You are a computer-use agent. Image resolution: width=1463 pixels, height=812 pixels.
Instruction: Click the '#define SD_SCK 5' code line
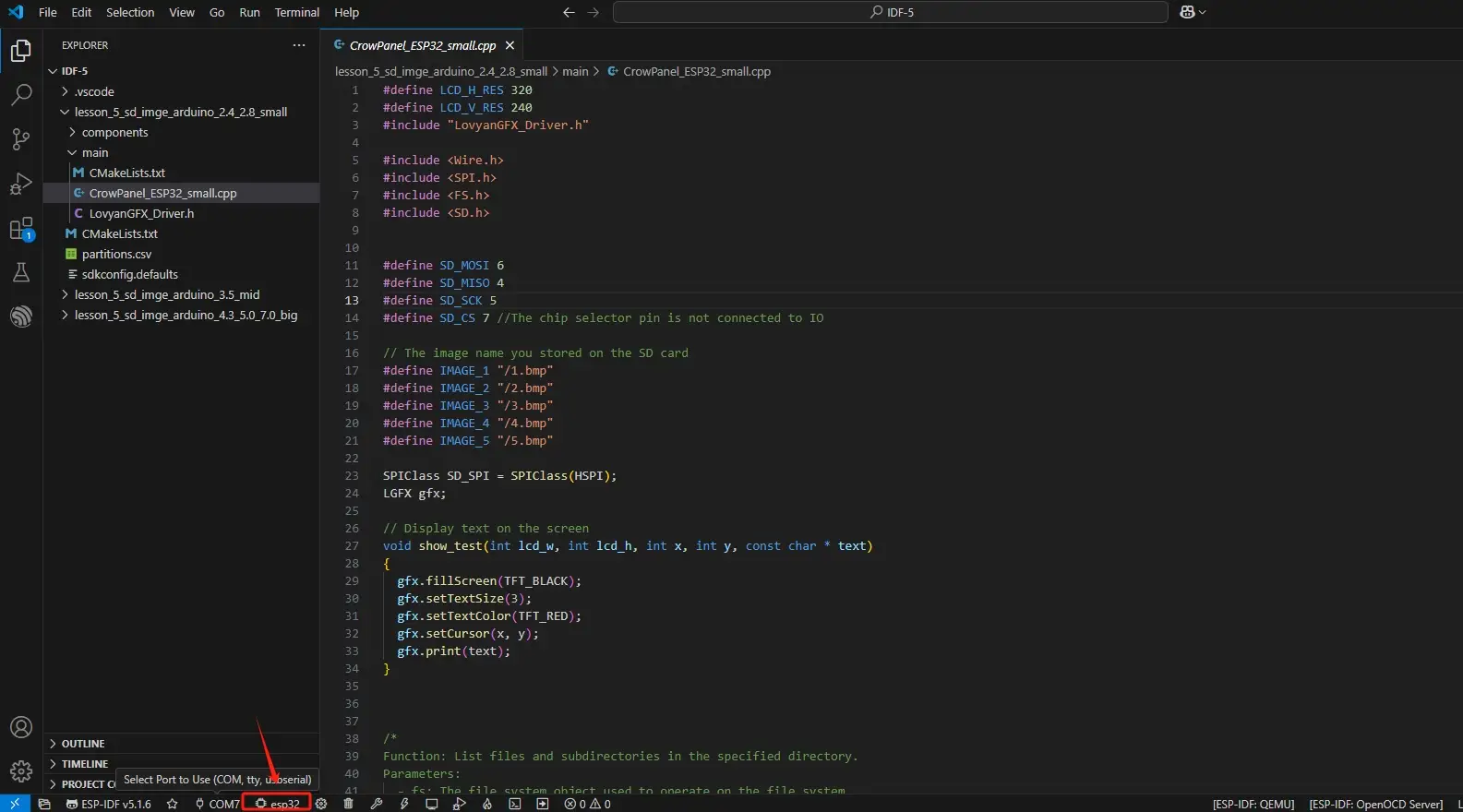pyautogui.click(x=439, y=300)
